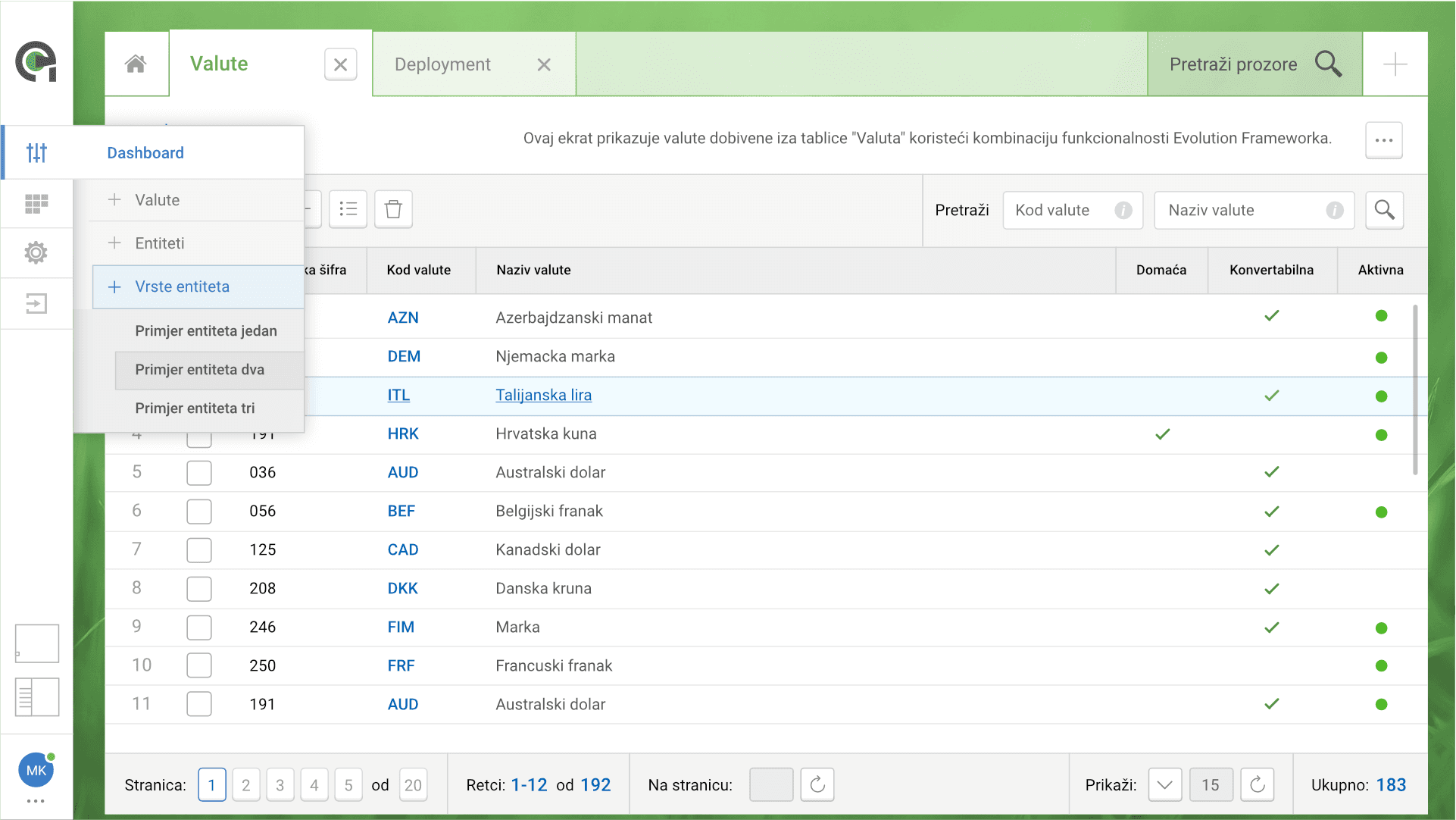Check the checkbox for row 8
Image resolution: width=1456 pixels, height=820 pixels.
(199, 589)
